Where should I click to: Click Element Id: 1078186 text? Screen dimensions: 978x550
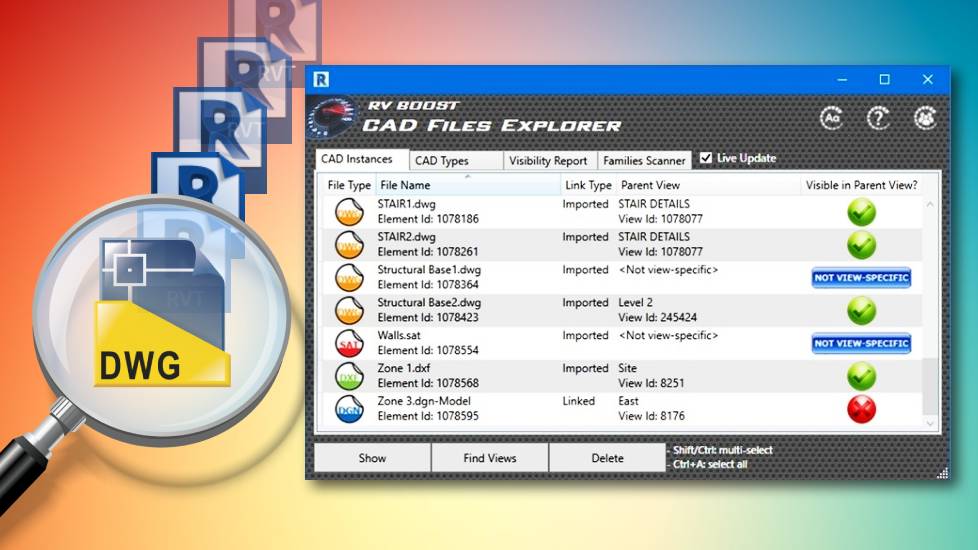pyautogui.click(x=428, y=219)
